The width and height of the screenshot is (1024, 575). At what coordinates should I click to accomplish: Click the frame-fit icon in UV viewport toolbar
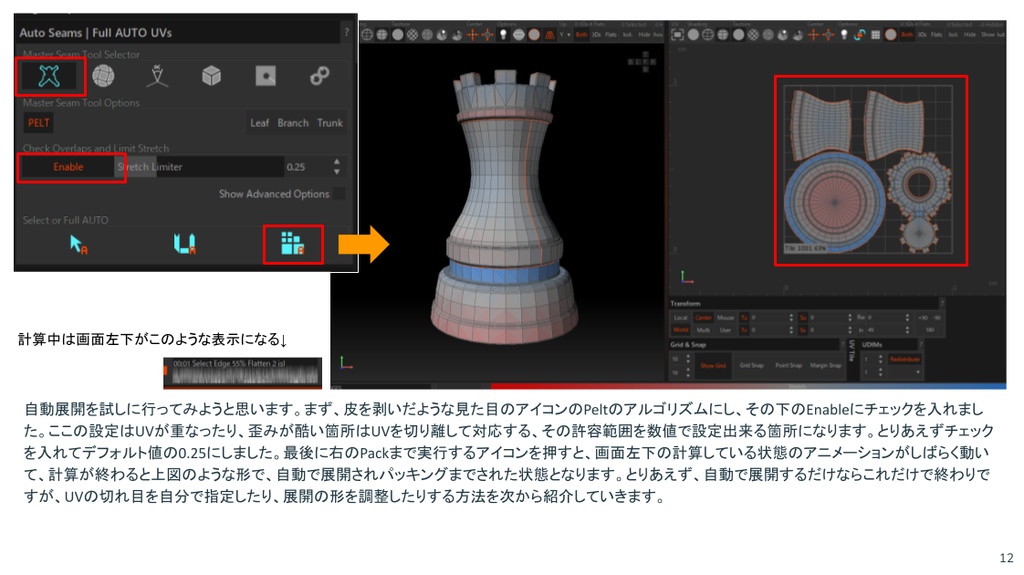[677, 35]
